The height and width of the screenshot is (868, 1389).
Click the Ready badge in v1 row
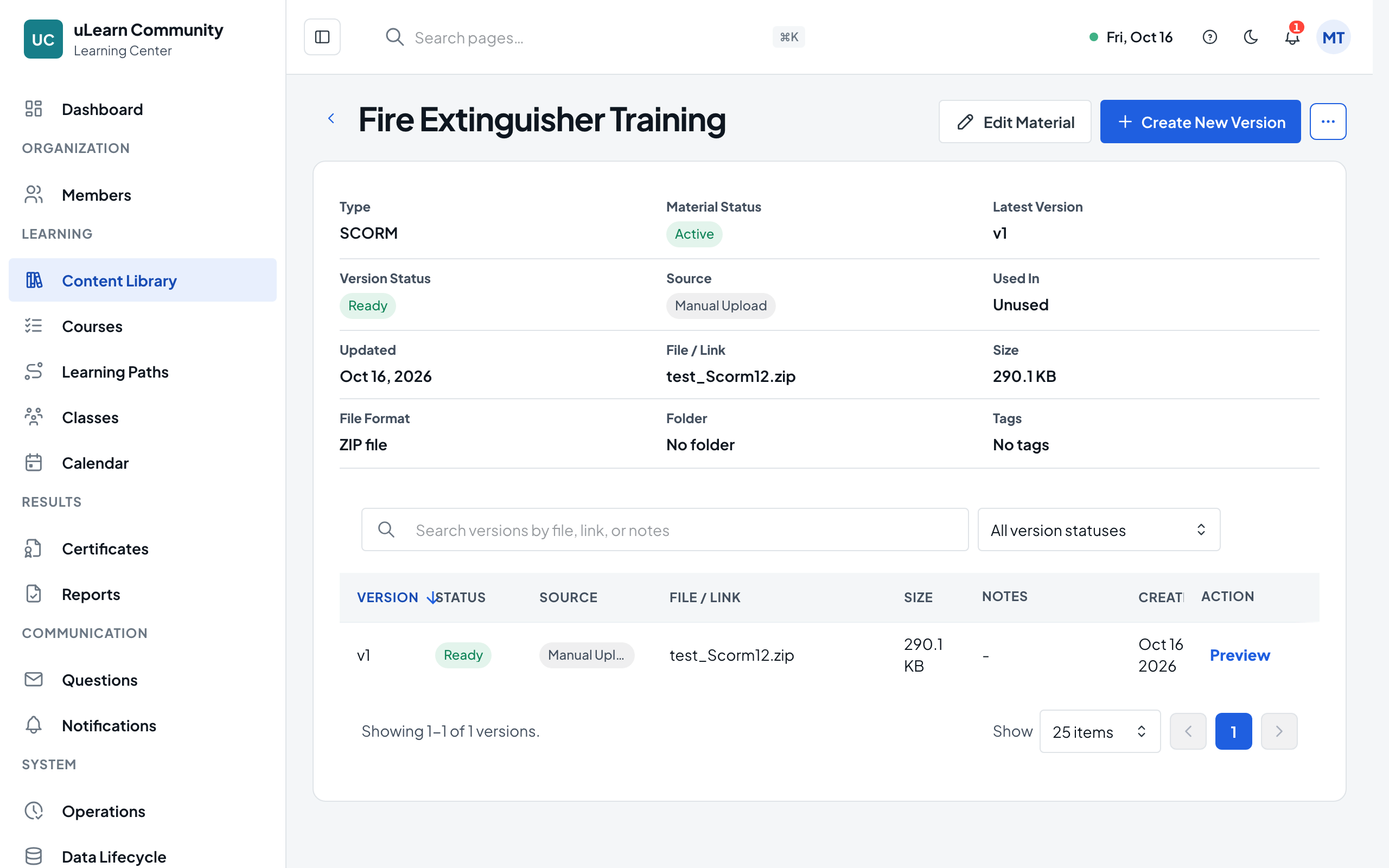click(463, 655)
